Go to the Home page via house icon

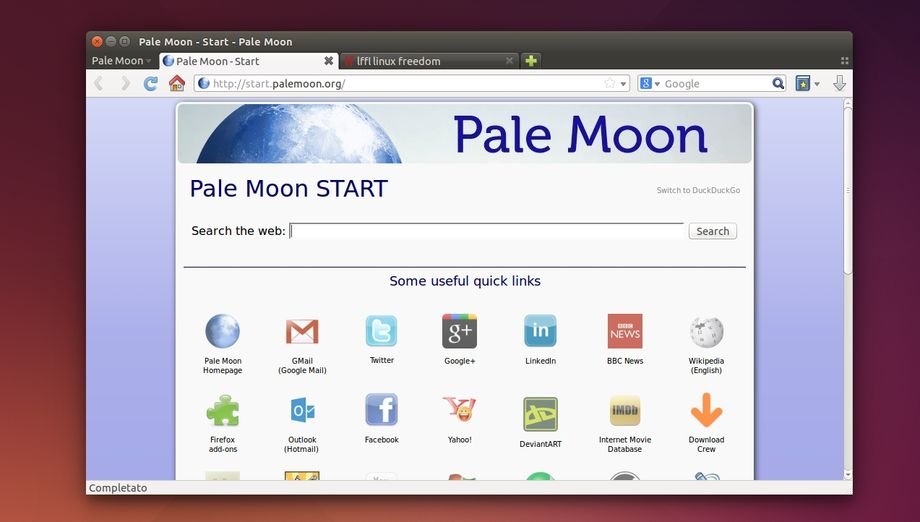(x=177, y=83)
